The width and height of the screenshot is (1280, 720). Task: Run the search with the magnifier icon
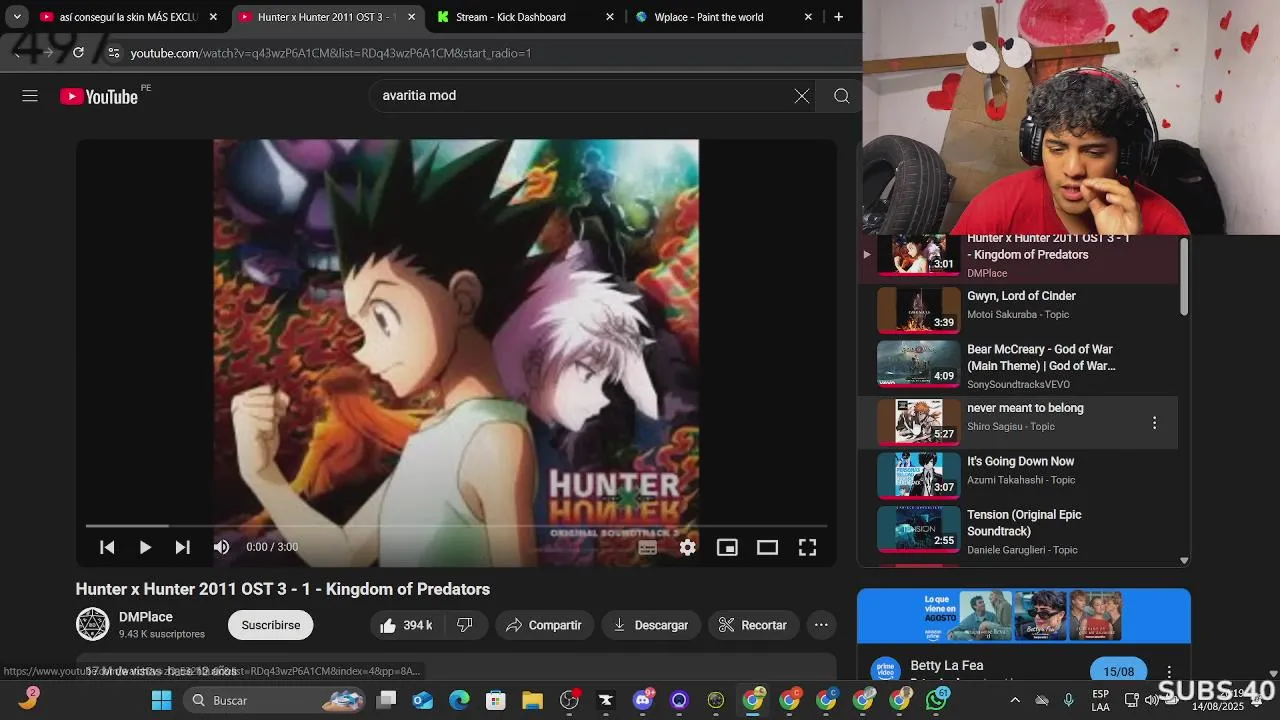point(841,96)
